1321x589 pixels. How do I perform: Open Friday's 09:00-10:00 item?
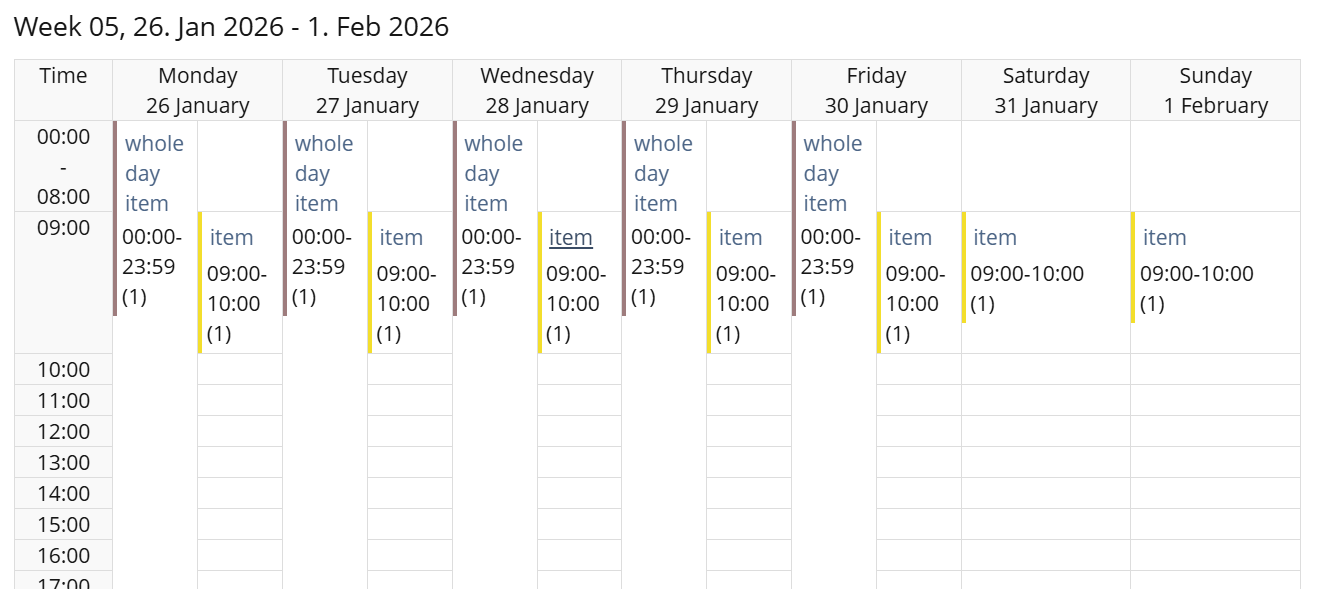point(910,238)
